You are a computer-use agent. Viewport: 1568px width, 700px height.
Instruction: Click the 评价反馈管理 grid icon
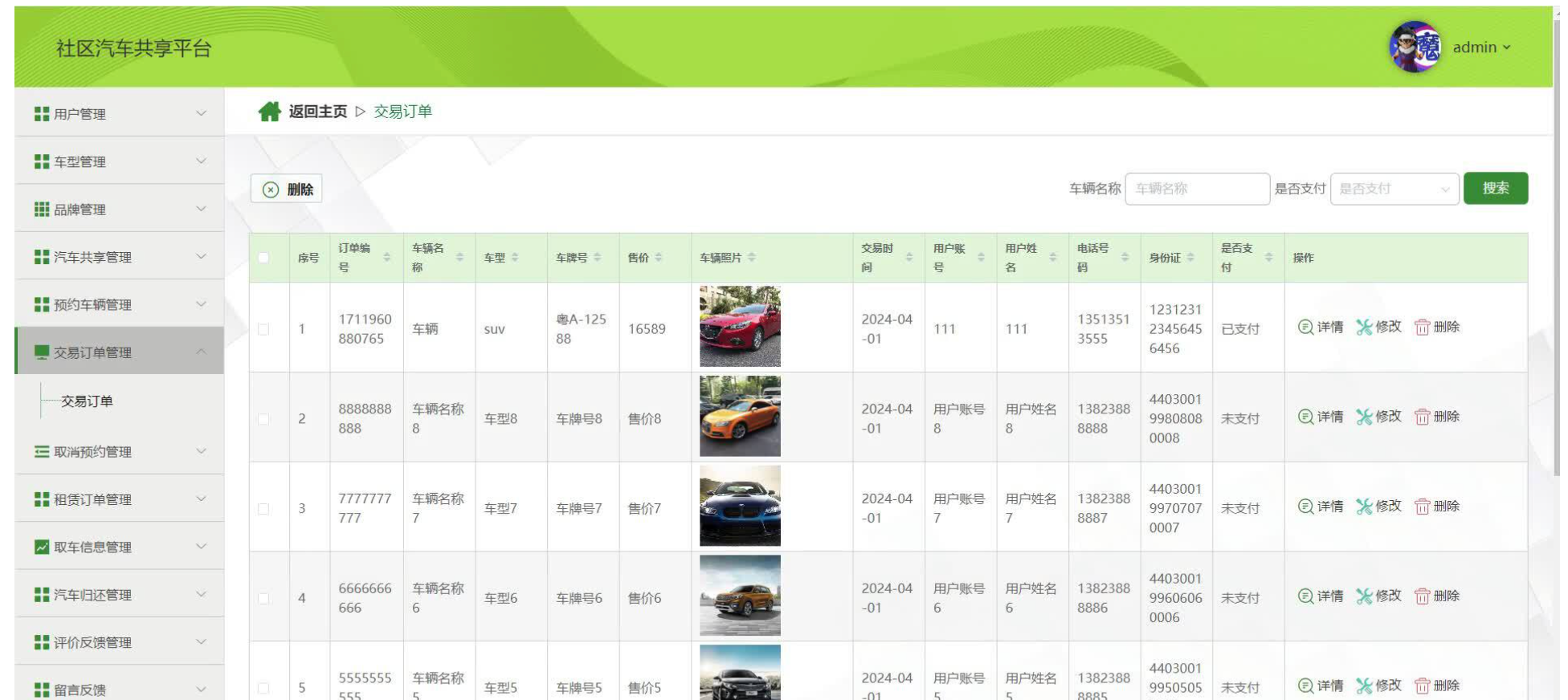(x=42, y=642)
